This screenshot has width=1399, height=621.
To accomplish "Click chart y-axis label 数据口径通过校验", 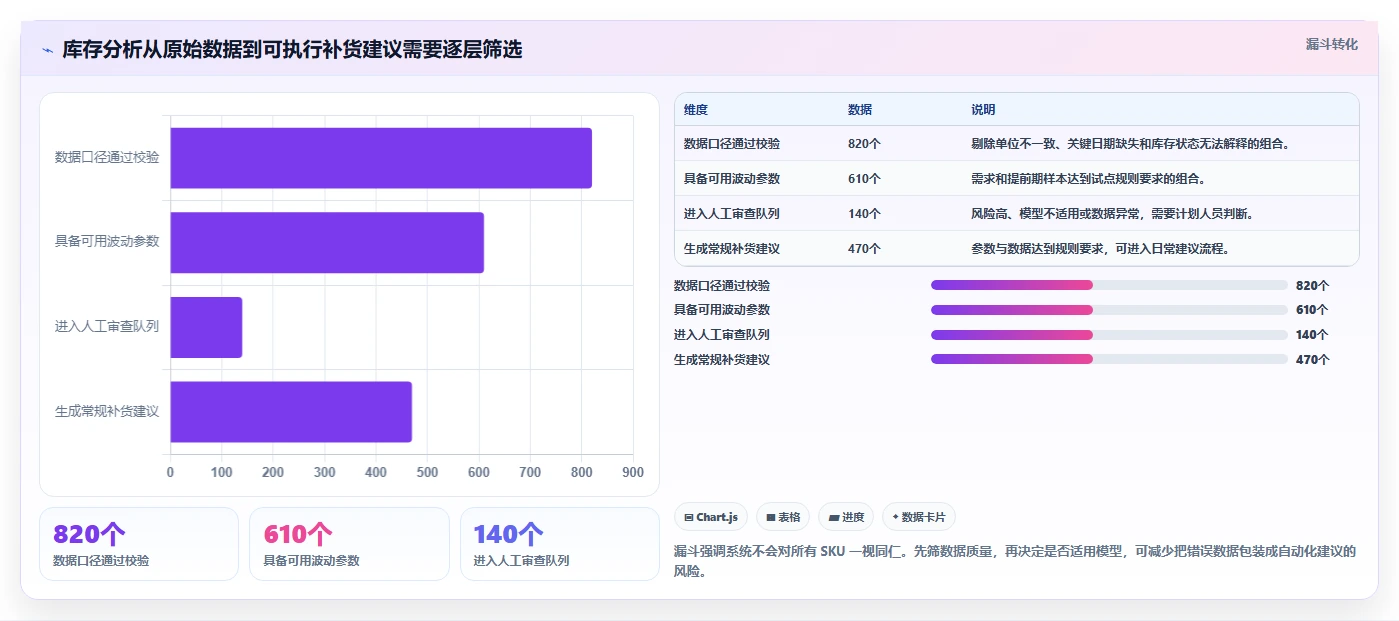I will (x=107, y=157).
